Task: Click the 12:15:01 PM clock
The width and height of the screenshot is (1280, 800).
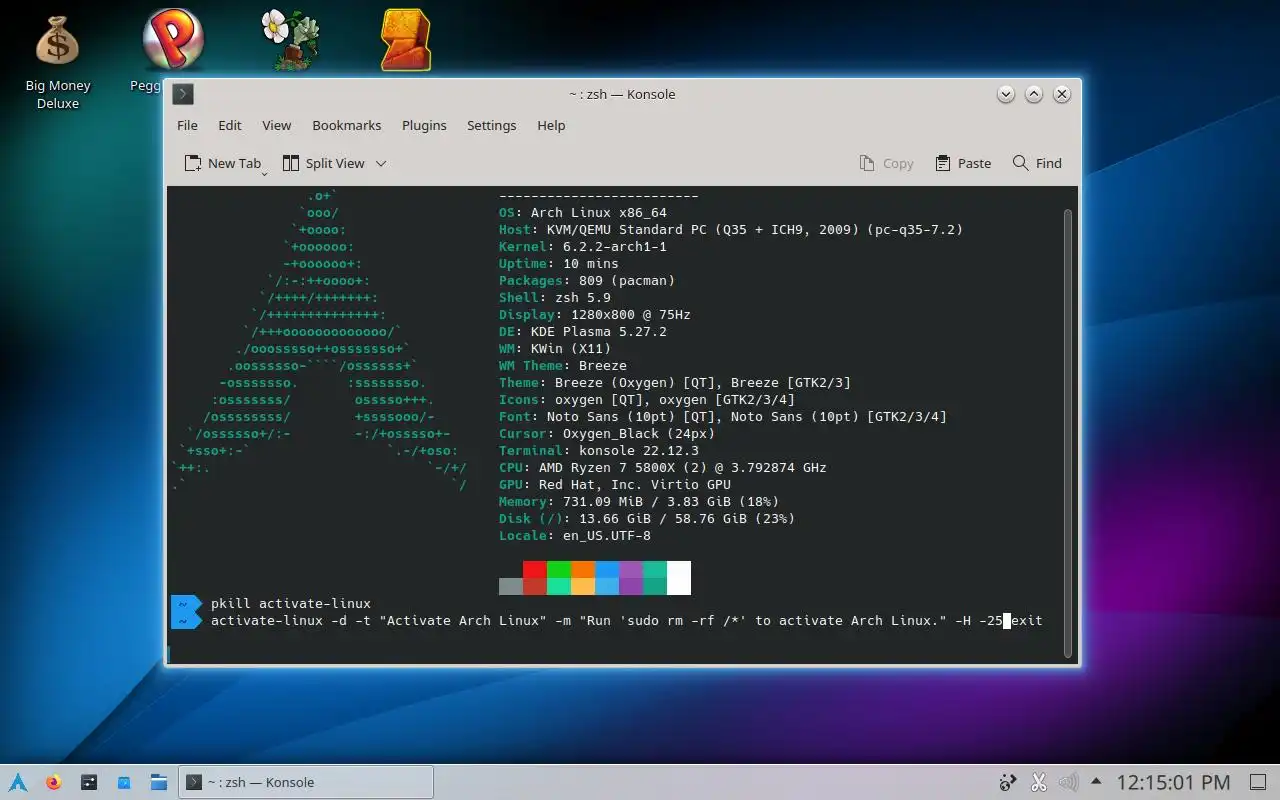Action: point(1173,782)
